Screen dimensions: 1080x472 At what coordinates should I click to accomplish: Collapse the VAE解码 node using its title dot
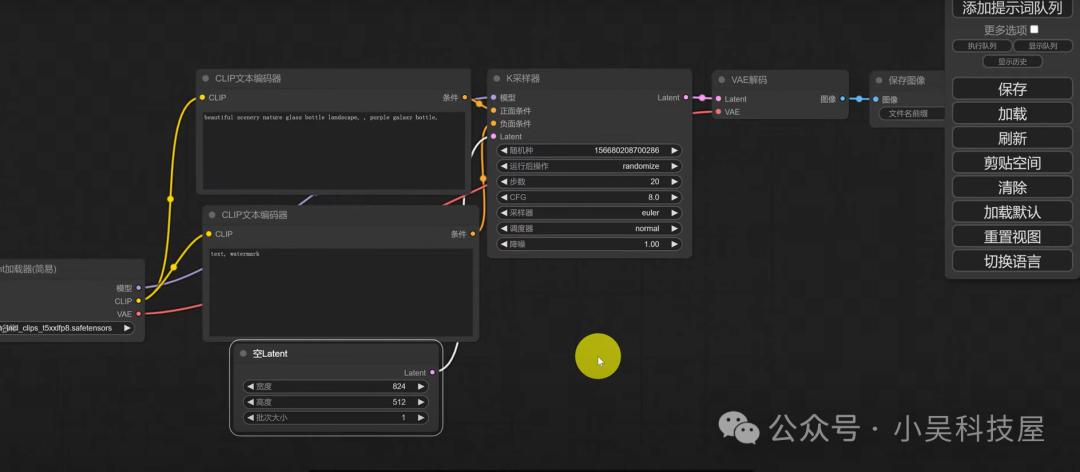click(721, 80)
